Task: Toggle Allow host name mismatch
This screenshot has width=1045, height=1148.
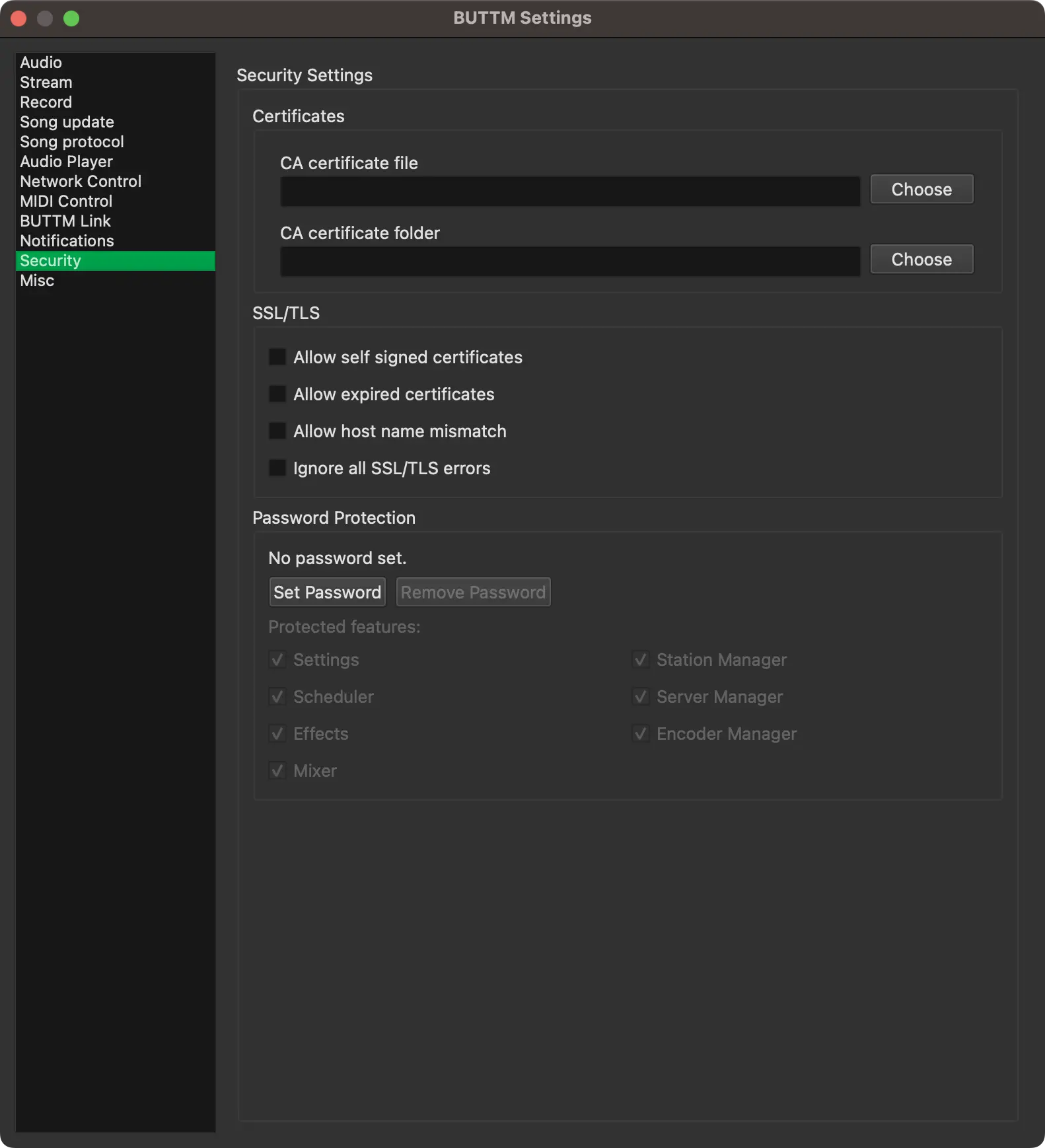Action: [x=277, y=431]
